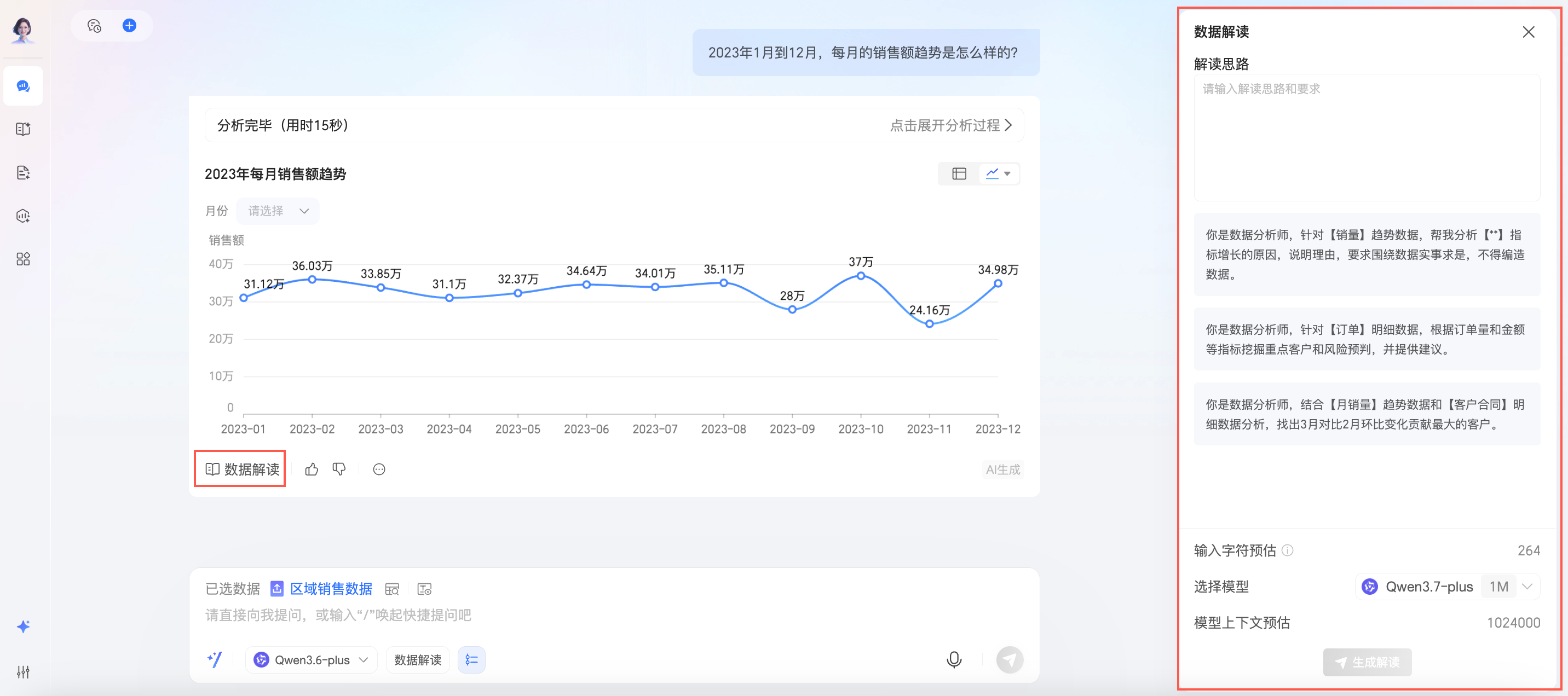This screenshot has height=696, width=1568.
Task: Open the Qwen3.7-plus model selector
Action: pos(1448,587)
